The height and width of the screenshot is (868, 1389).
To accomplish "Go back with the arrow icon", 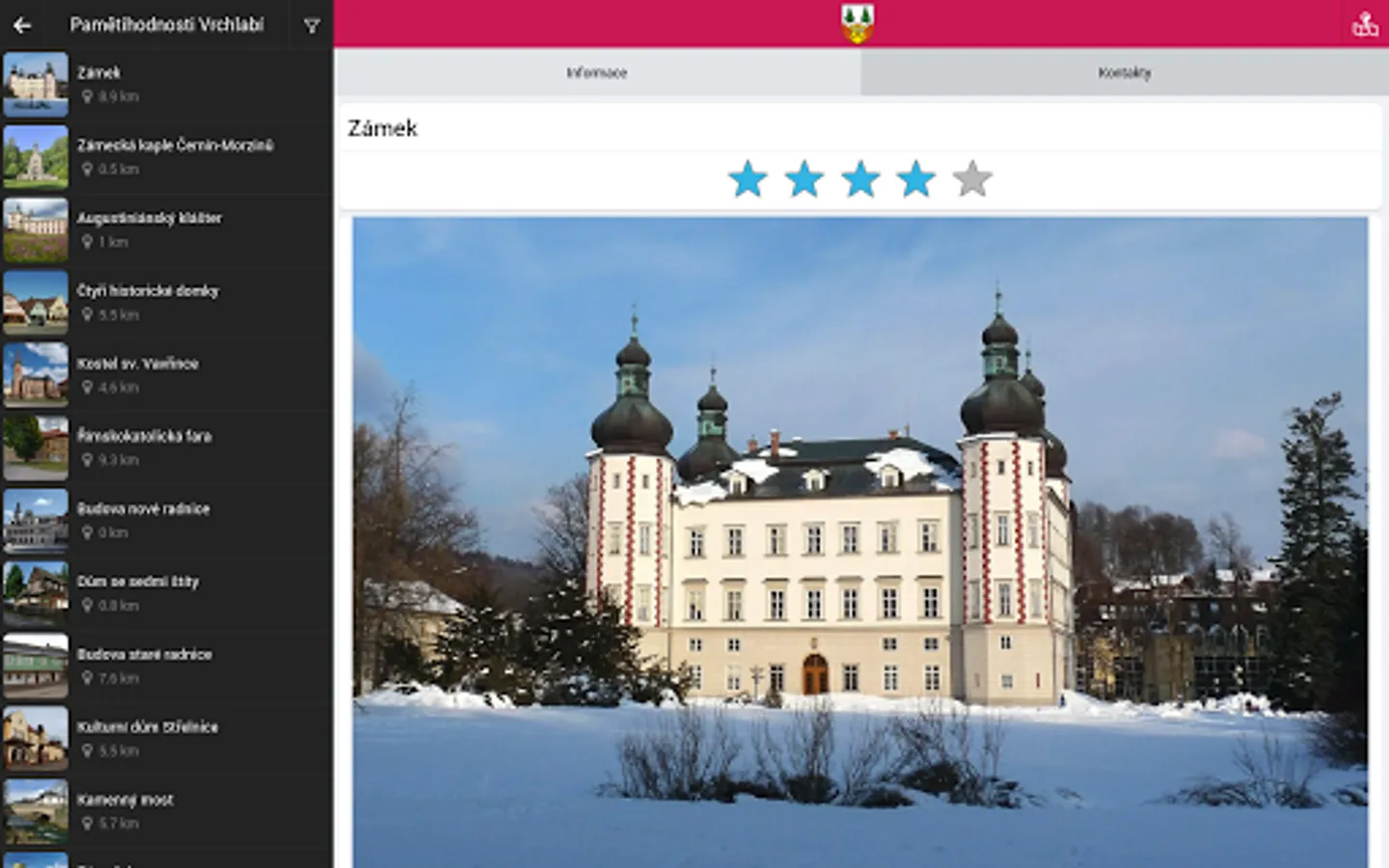I will pyautogui.click(x=22, y=26).
